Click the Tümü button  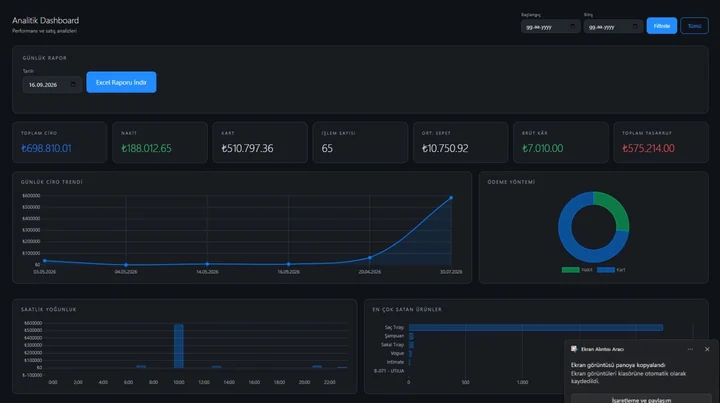click(x=694, y=26)
